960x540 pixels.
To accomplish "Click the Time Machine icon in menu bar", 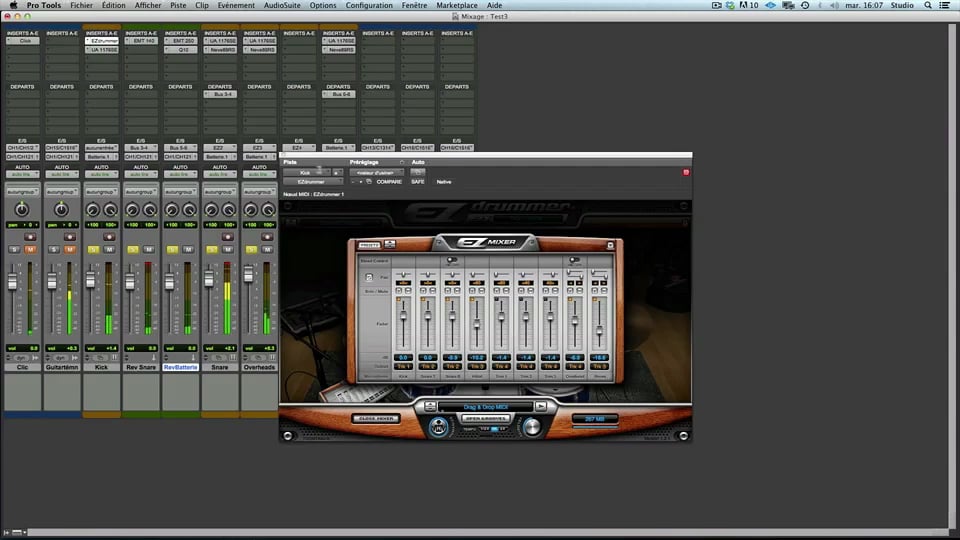I will [x=805, y=5].
